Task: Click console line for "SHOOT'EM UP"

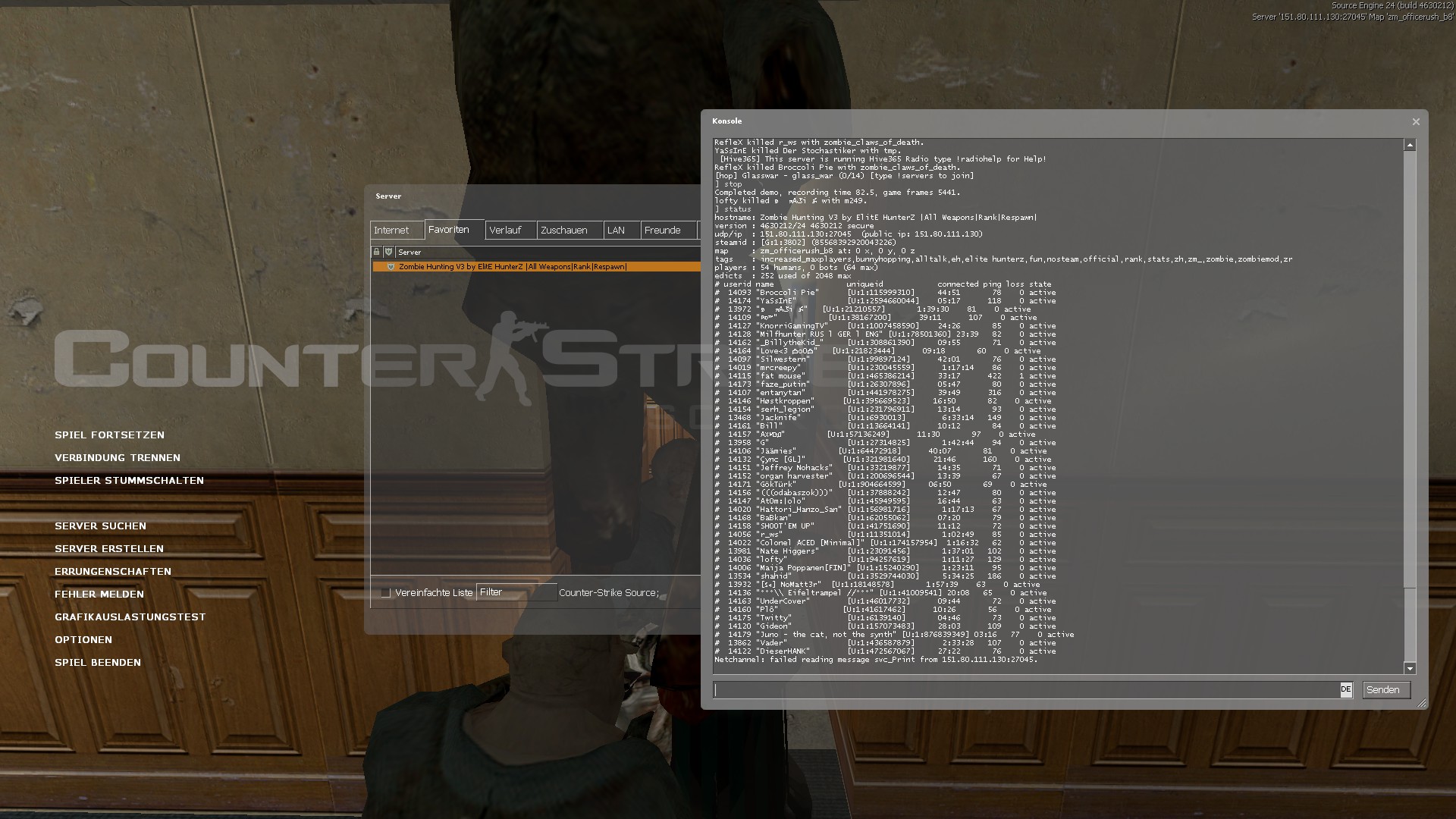Action: point(885,526)
